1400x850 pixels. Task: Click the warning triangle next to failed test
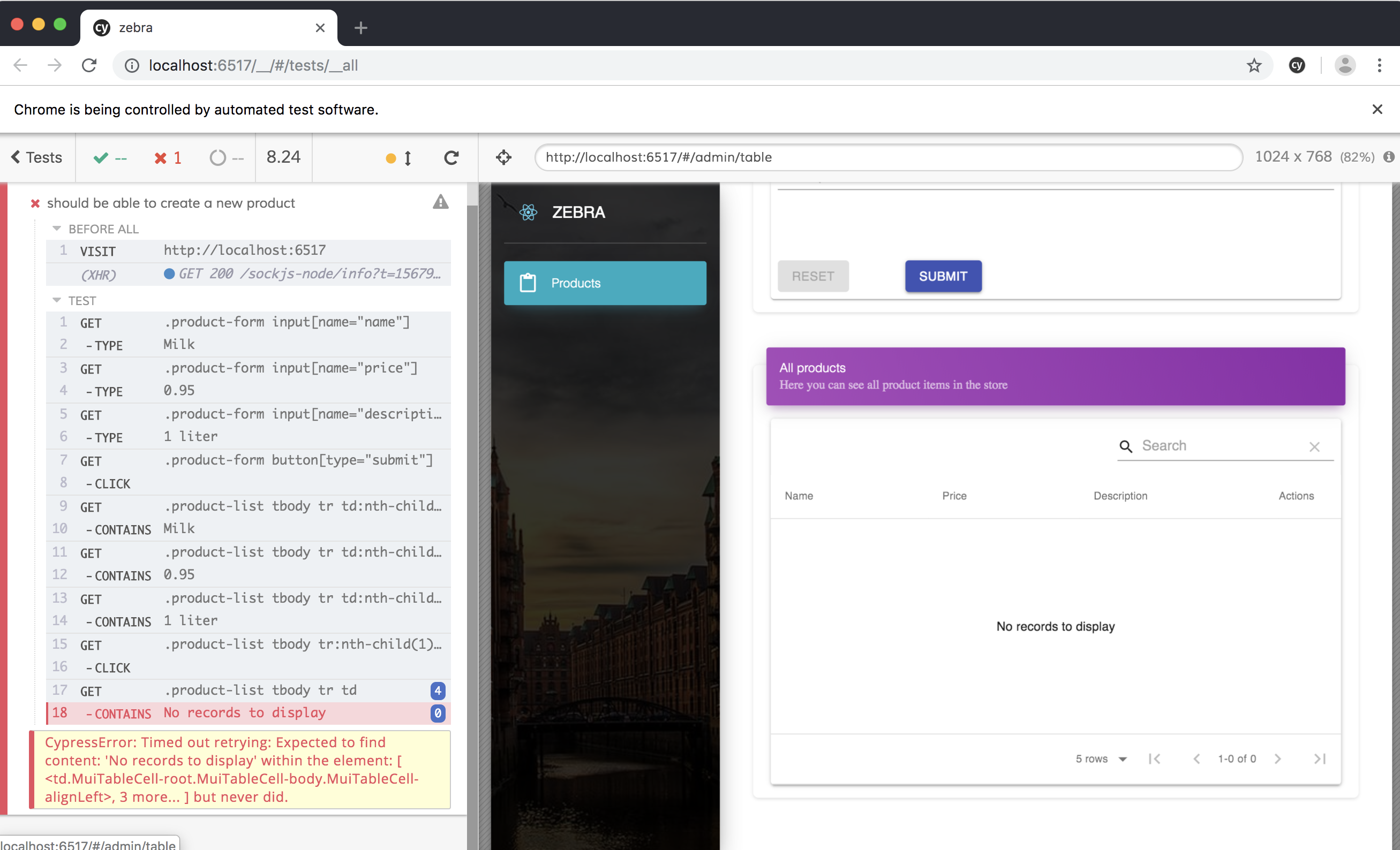point(440,202)
